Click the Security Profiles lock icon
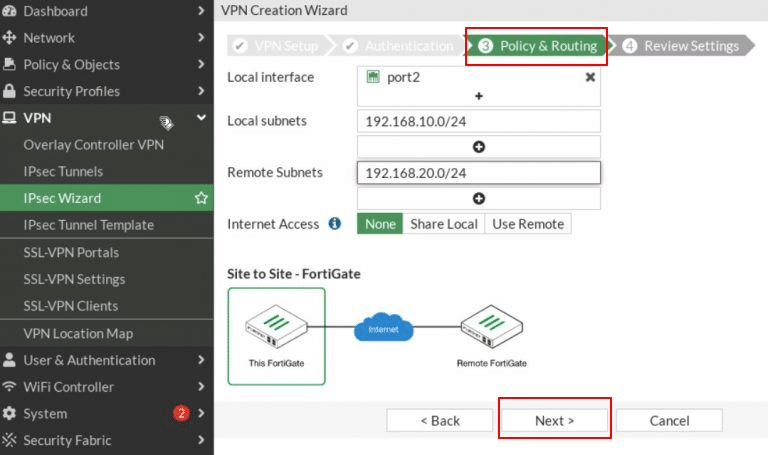The width and height of the screenshot is (768, 455). [9, 91]
